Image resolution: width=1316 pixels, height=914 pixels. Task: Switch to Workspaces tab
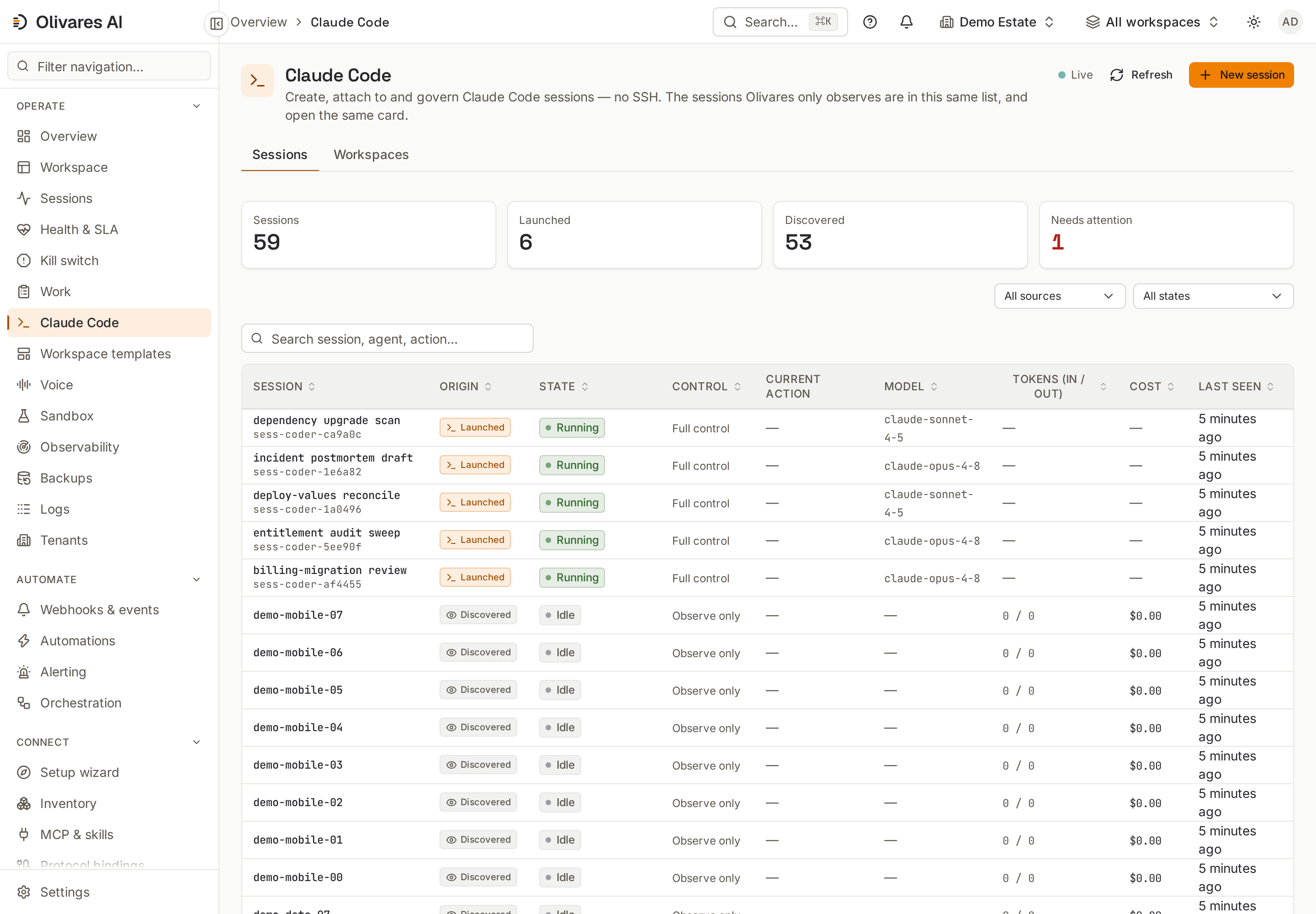[371, 154]
